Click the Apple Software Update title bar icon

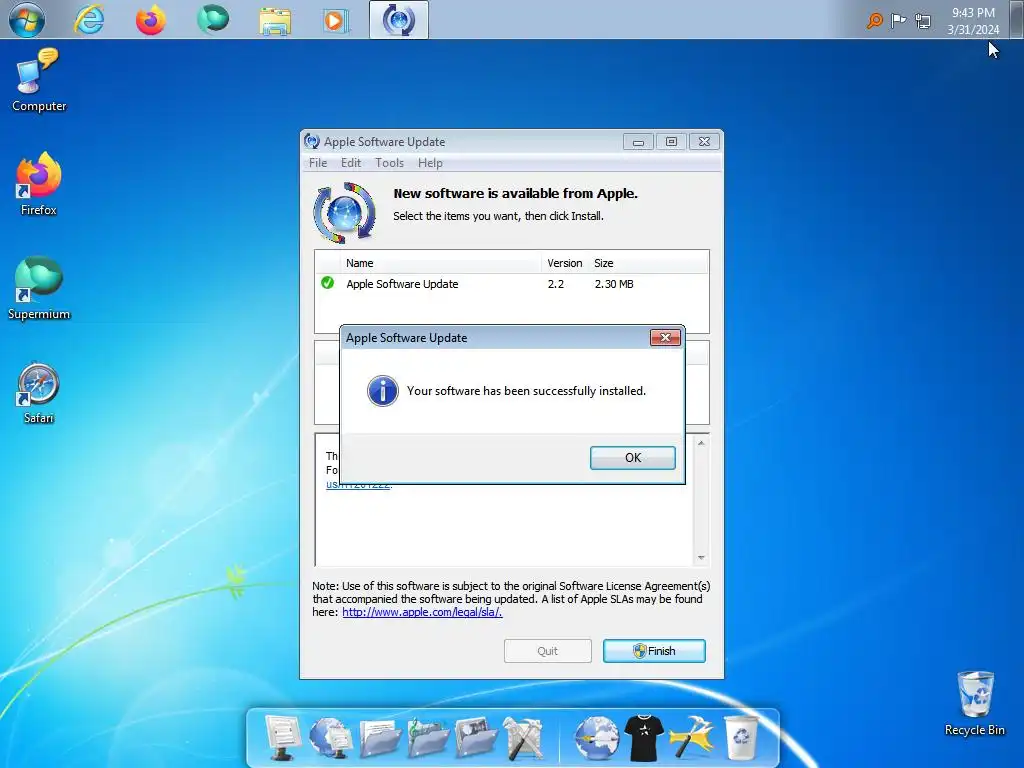[312, 141]
